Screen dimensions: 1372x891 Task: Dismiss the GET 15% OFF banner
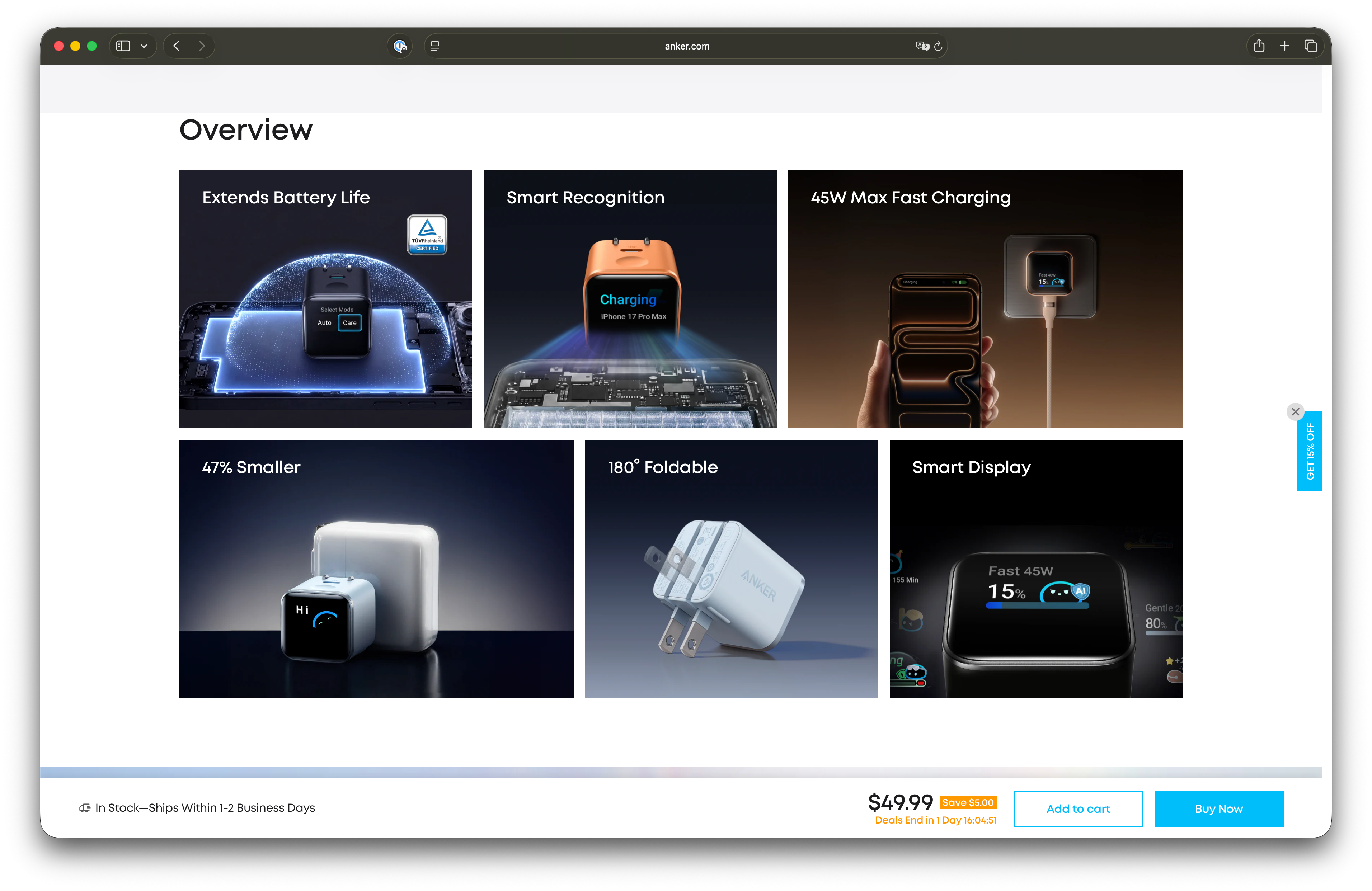point(1295,411)
